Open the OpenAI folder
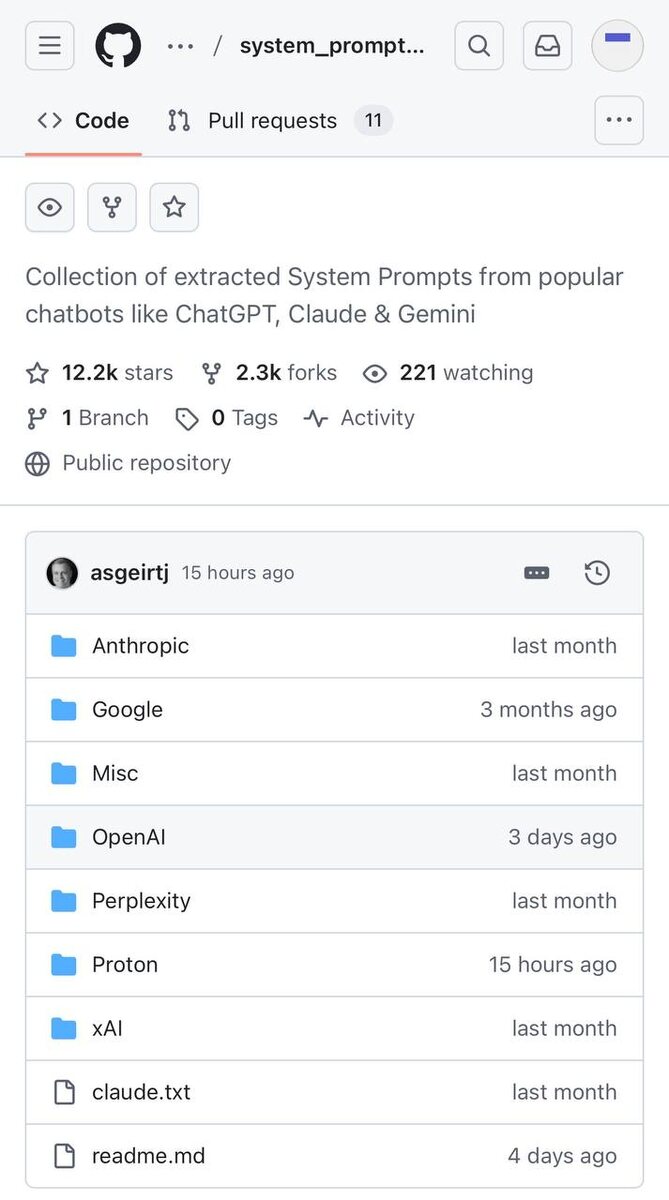This screenshot has height=1200, width=669. [x=129, y=837]
